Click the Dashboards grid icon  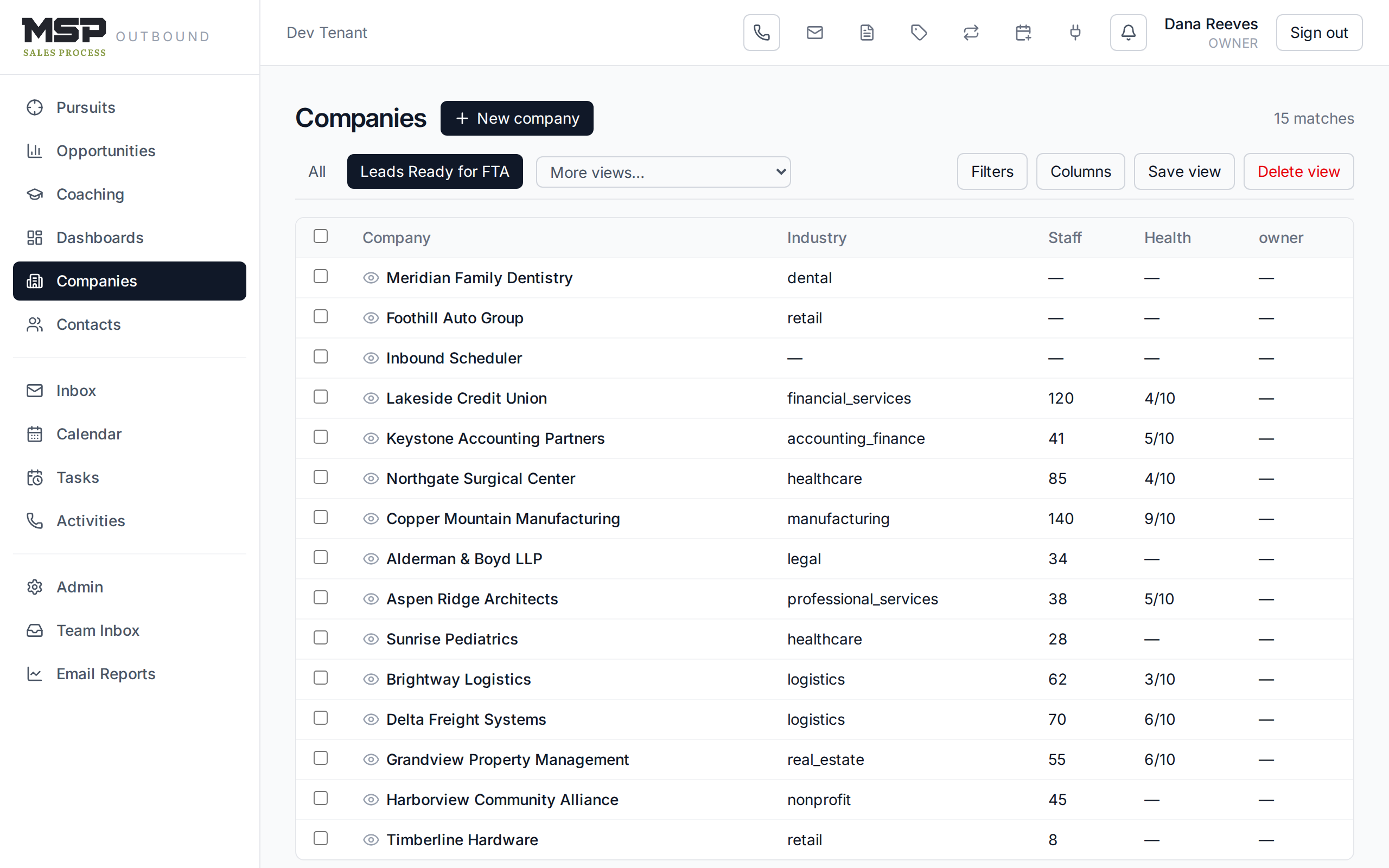35,238
